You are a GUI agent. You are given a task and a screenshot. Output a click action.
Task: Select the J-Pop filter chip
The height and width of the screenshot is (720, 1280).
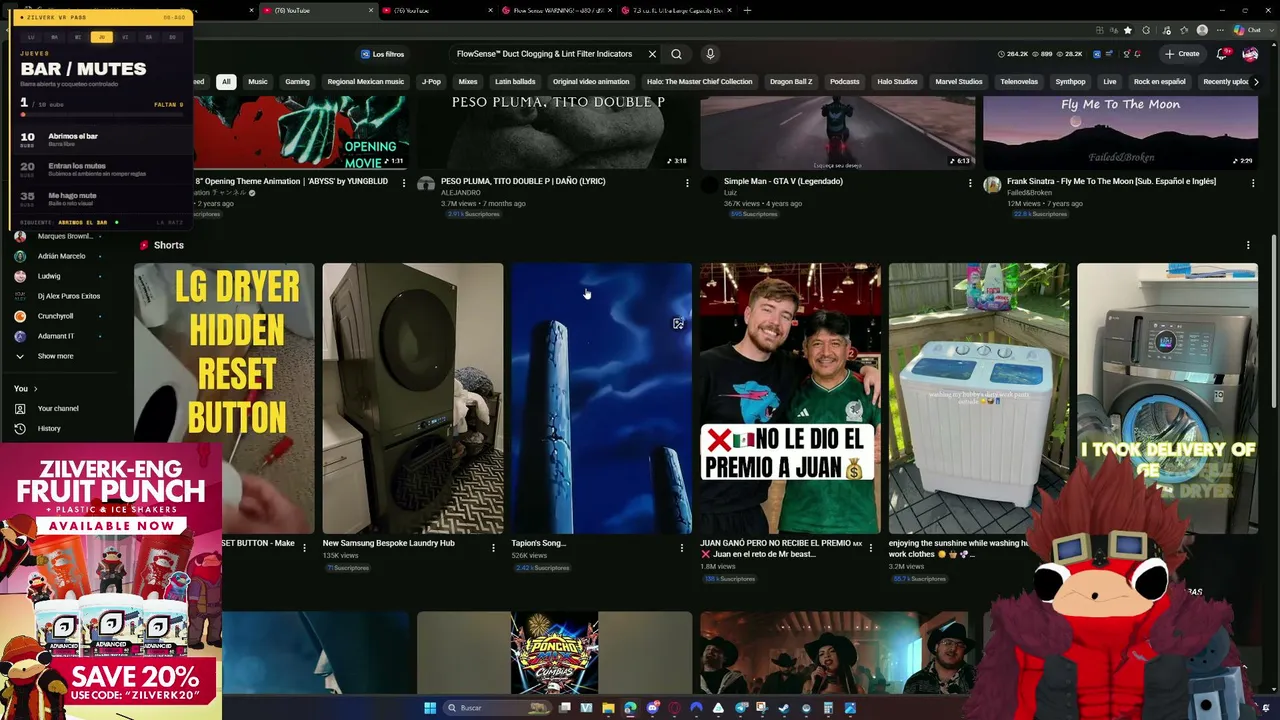pos(431,82)
